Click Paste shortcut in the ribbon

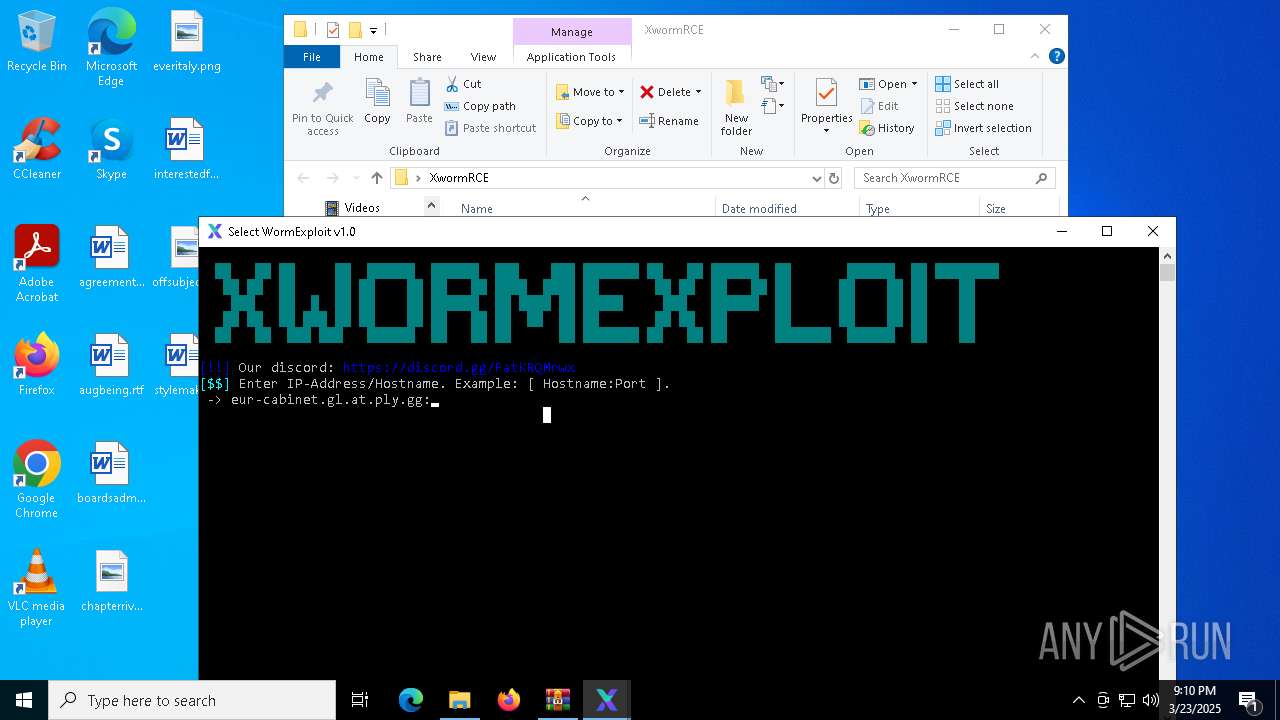[491, 128]
